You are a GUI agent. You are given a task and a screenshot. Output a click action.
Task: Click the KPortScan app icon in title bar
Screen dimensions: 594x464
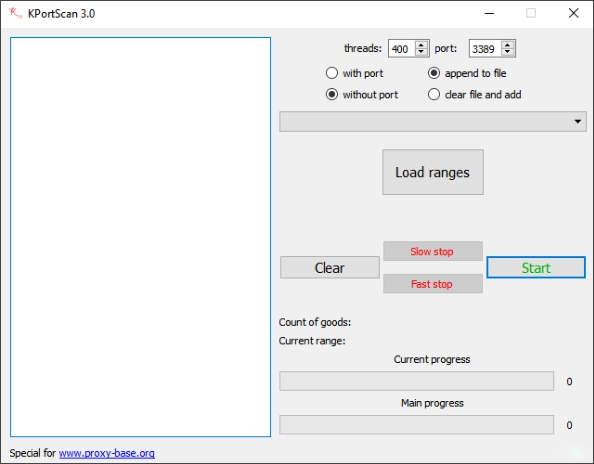click(x=16, y=13)
